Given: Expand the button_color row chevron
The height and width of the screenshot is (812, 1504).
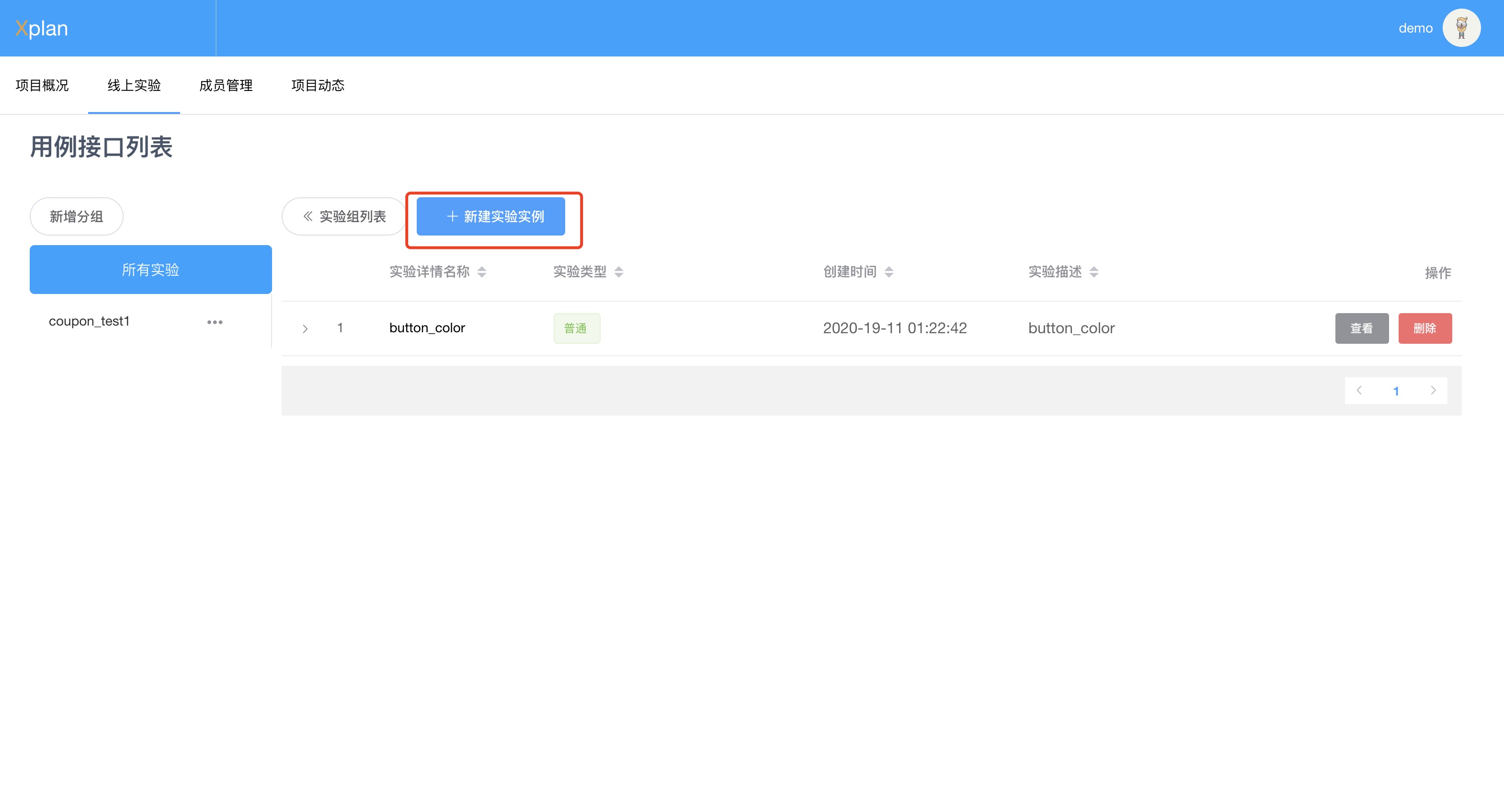Looking at the screenshot, I should (x=305, y=328).
